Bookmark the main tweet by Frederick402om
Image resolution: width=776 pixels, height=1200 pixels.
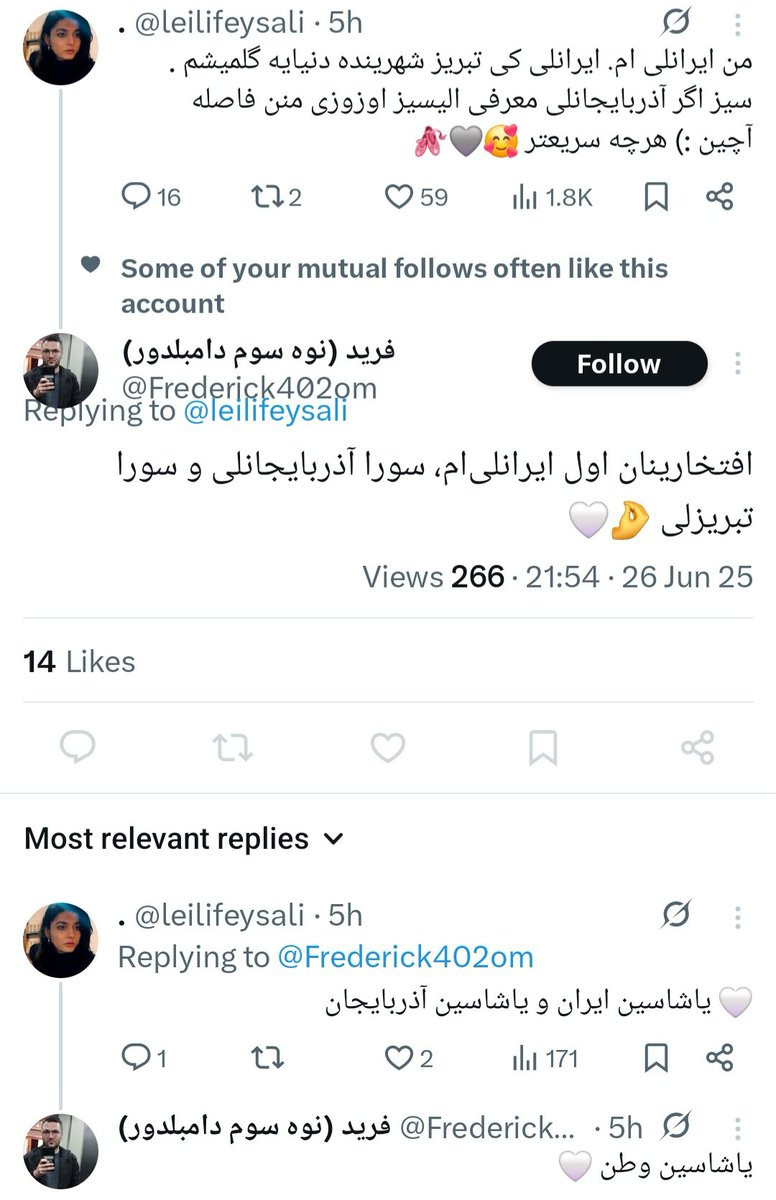point(543,747)
